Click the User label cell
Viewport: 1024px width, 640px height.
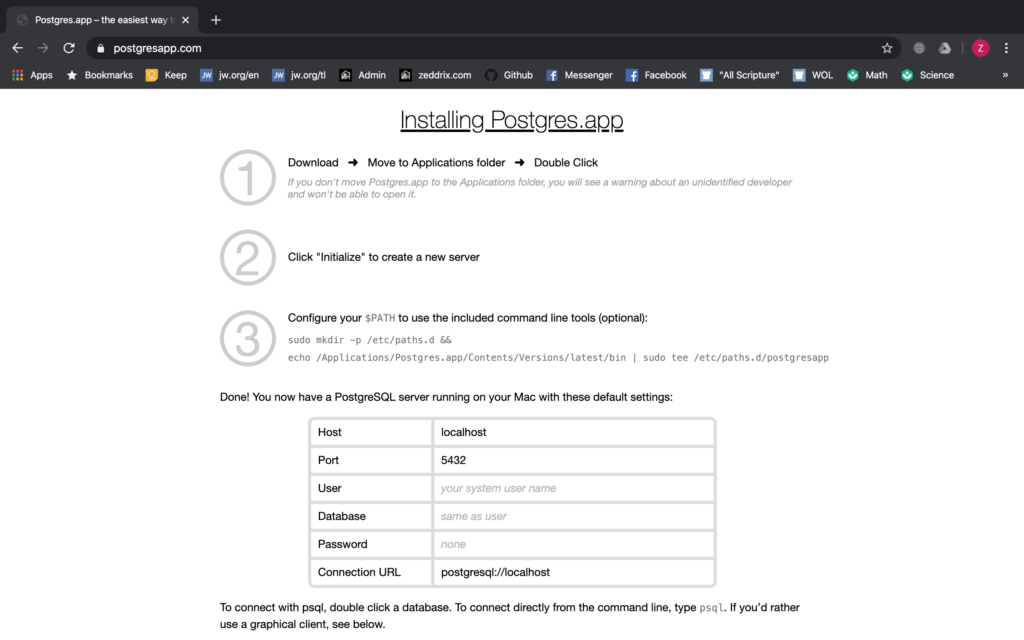coord(370,488)
